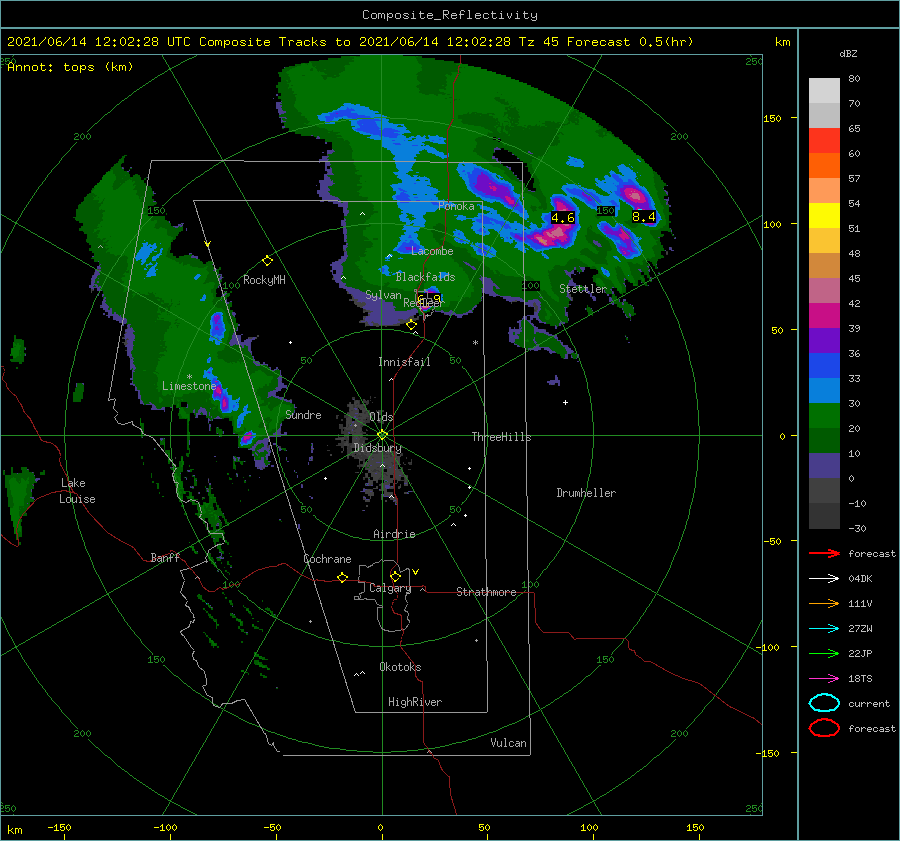Click the cyan current ellipse icon

point(824,703)
